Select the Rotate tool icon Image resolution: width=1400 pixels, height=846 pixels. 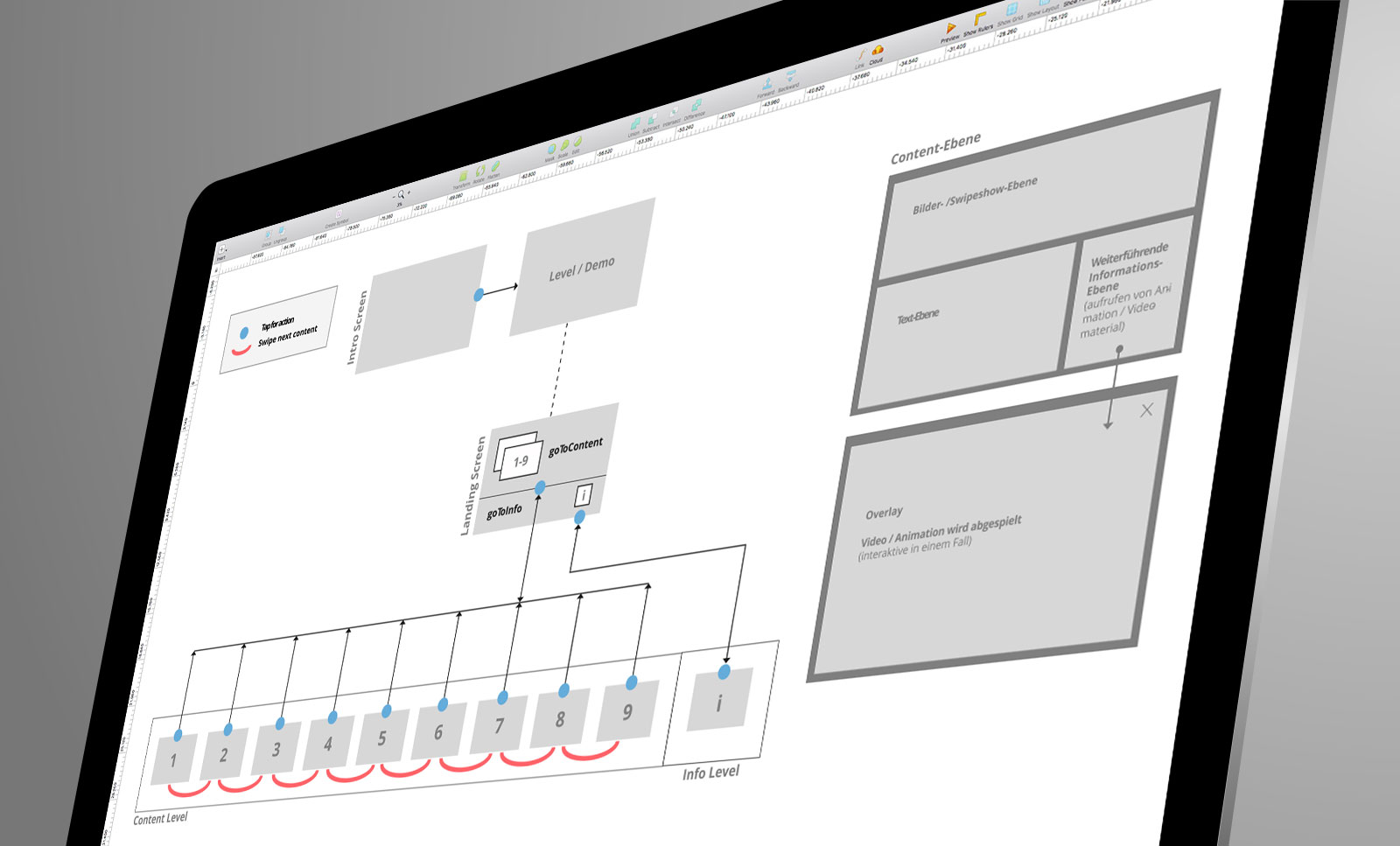click(479, 171)
